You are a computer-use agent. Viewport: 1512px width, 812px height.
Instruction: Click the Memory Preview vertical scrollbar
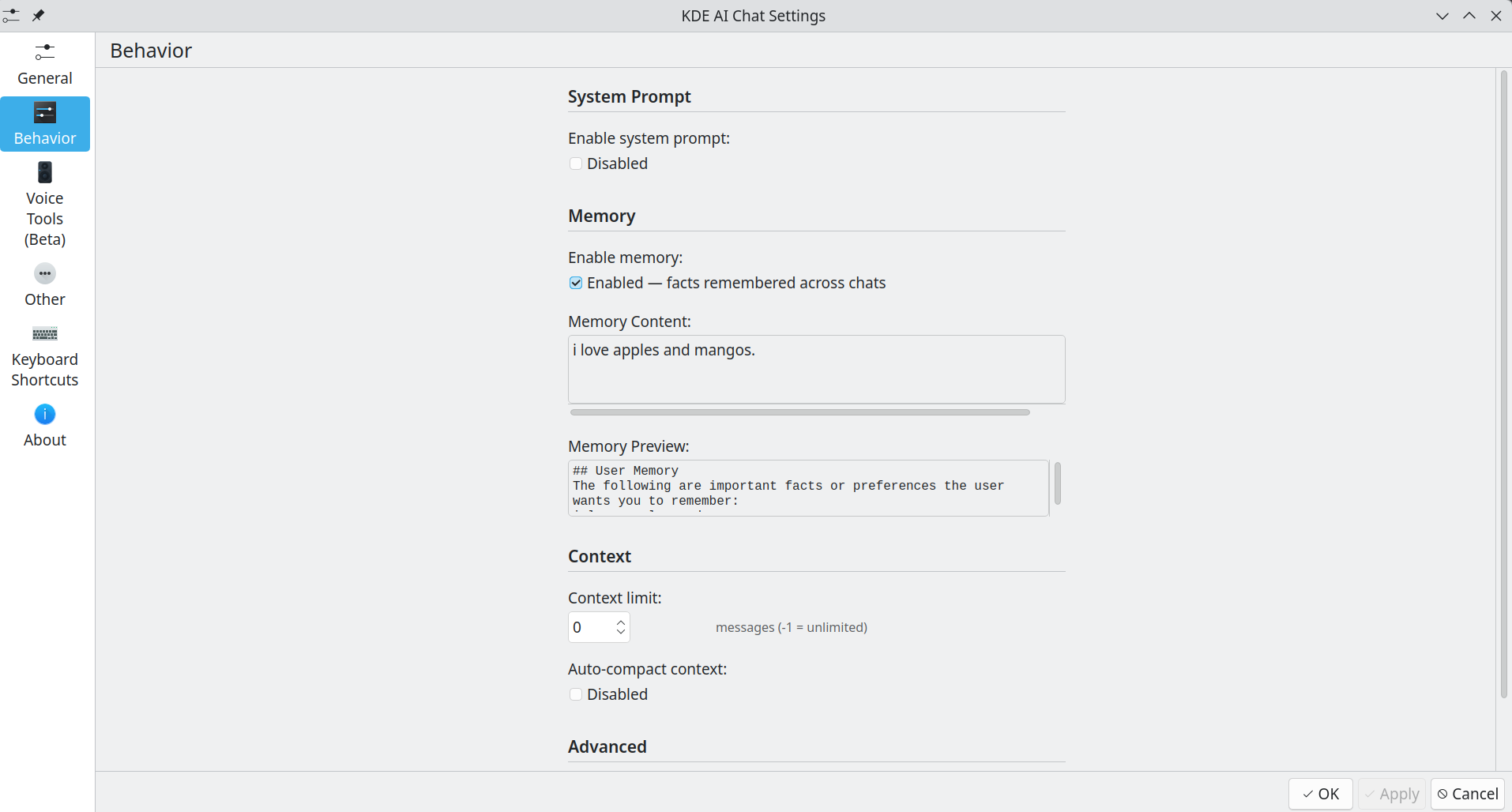click(1058, 483)
